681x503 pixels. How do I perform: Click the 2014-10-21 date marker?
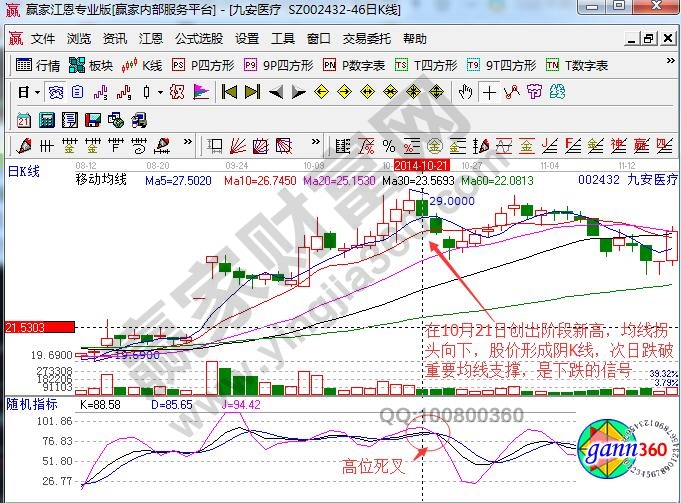422,165
